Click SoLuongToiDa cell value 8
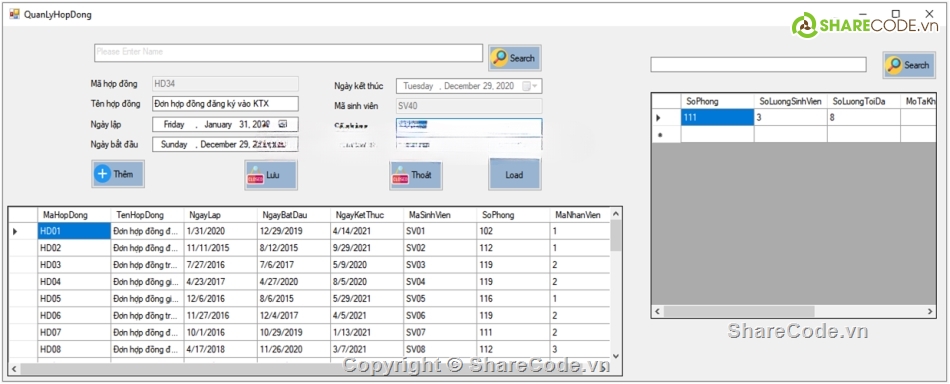The height and width of the screenshot is (384, 950). 864,118
